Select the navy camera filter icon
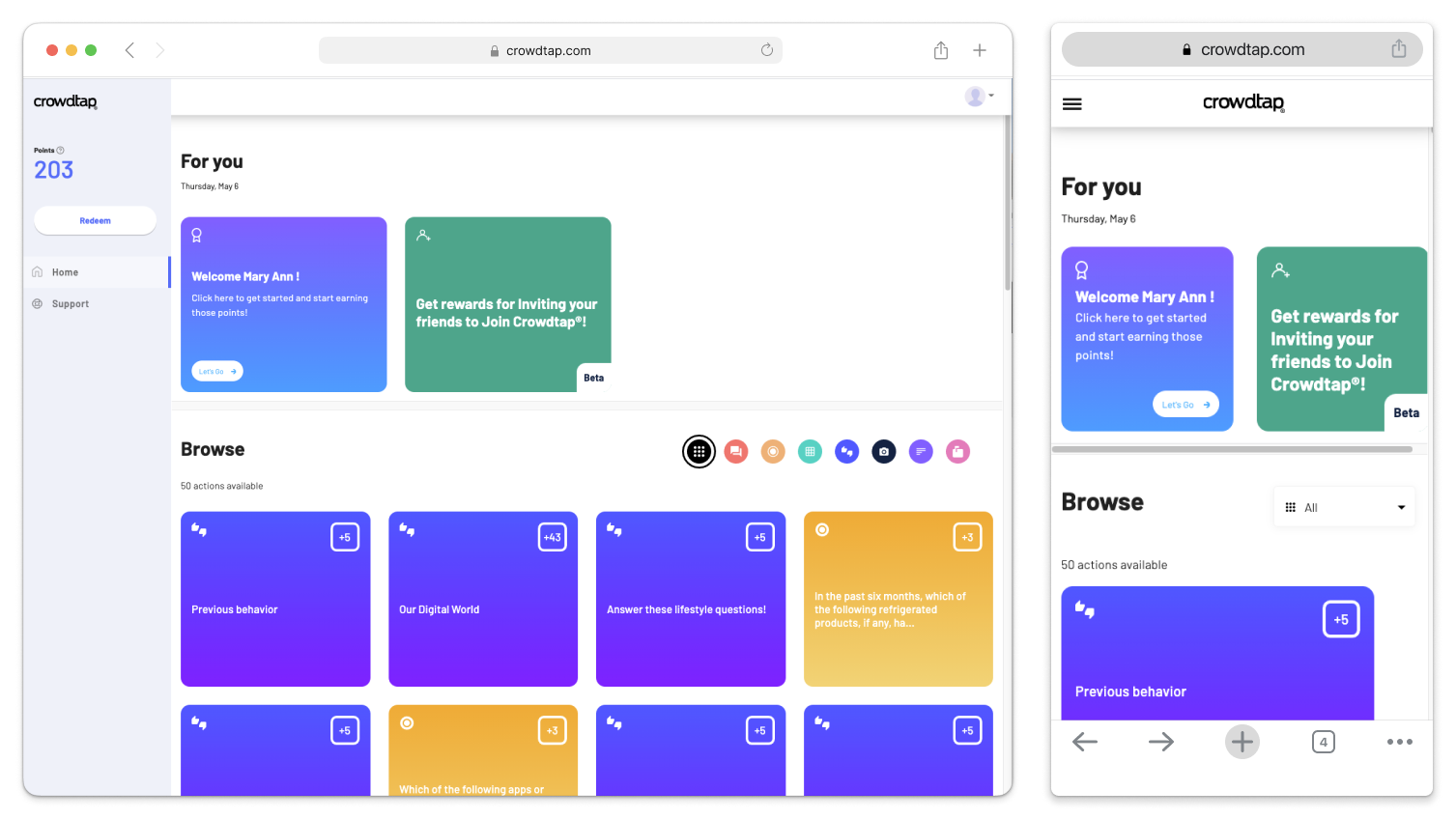This screenshot has width=1456, height=819. 883,451
